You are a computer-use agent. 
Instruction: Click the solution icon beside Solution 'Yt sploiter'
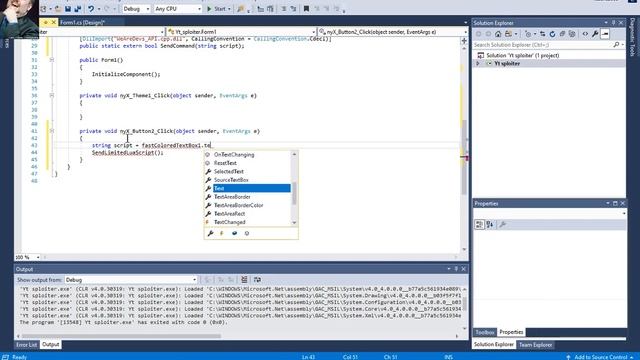coord(481,55)
